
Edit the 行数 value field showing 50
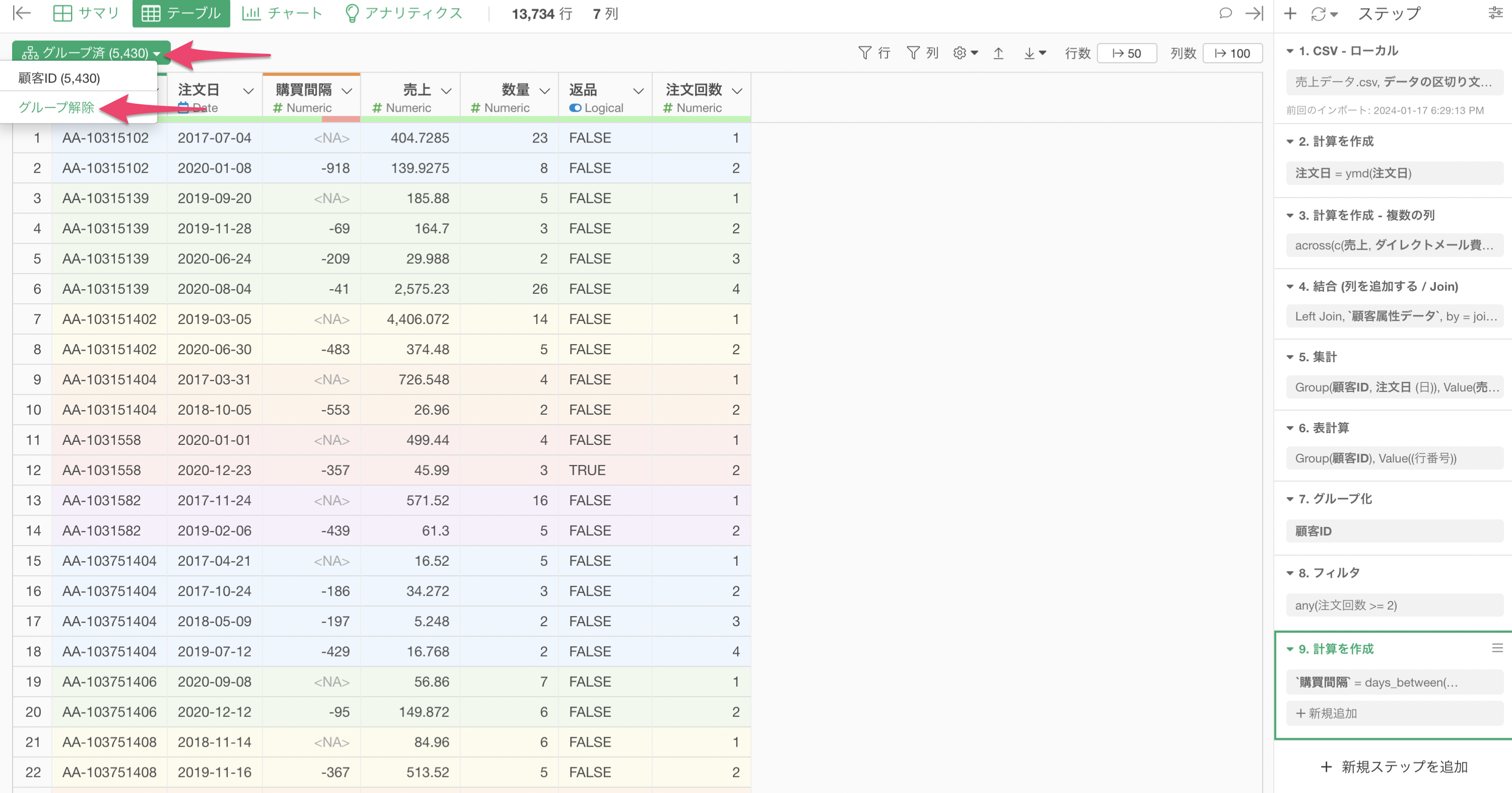[1126, 53]
